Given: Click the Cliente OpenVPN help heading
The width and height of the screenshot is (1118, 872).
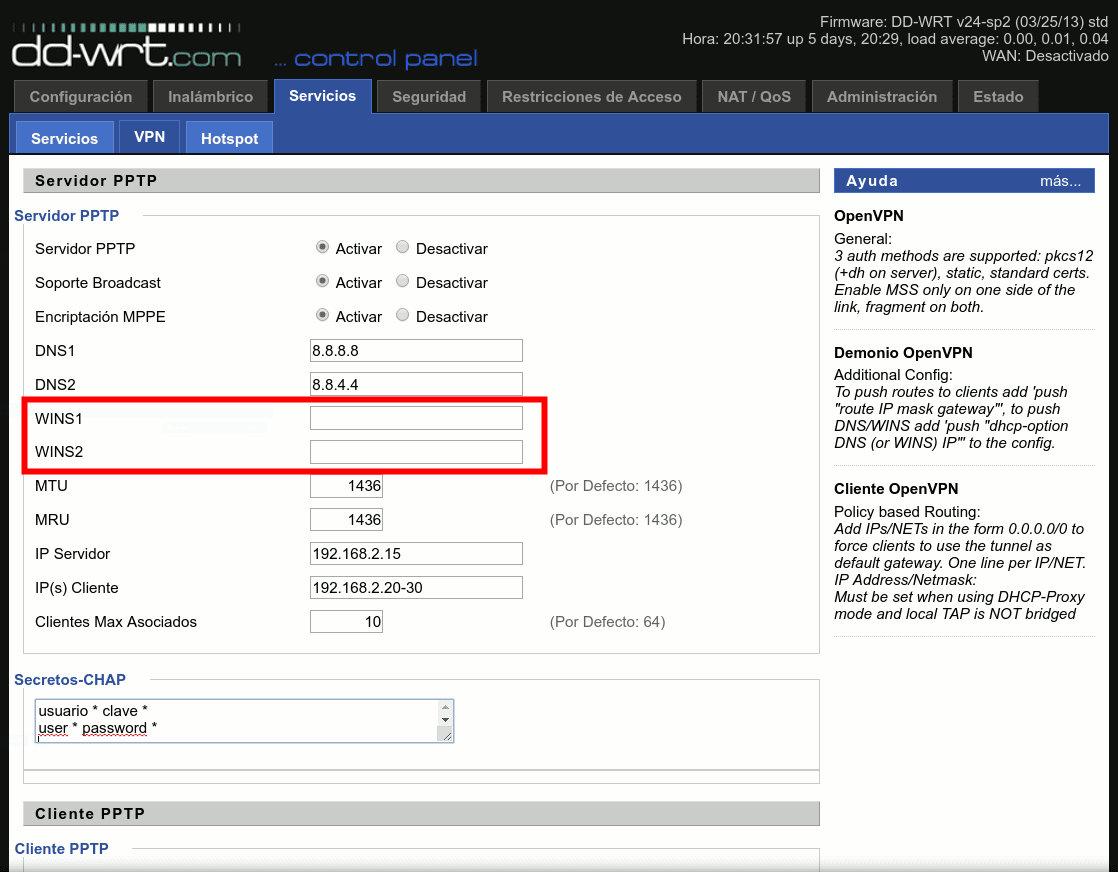Looking at the screenshot, I should click(x=896, y=489).
